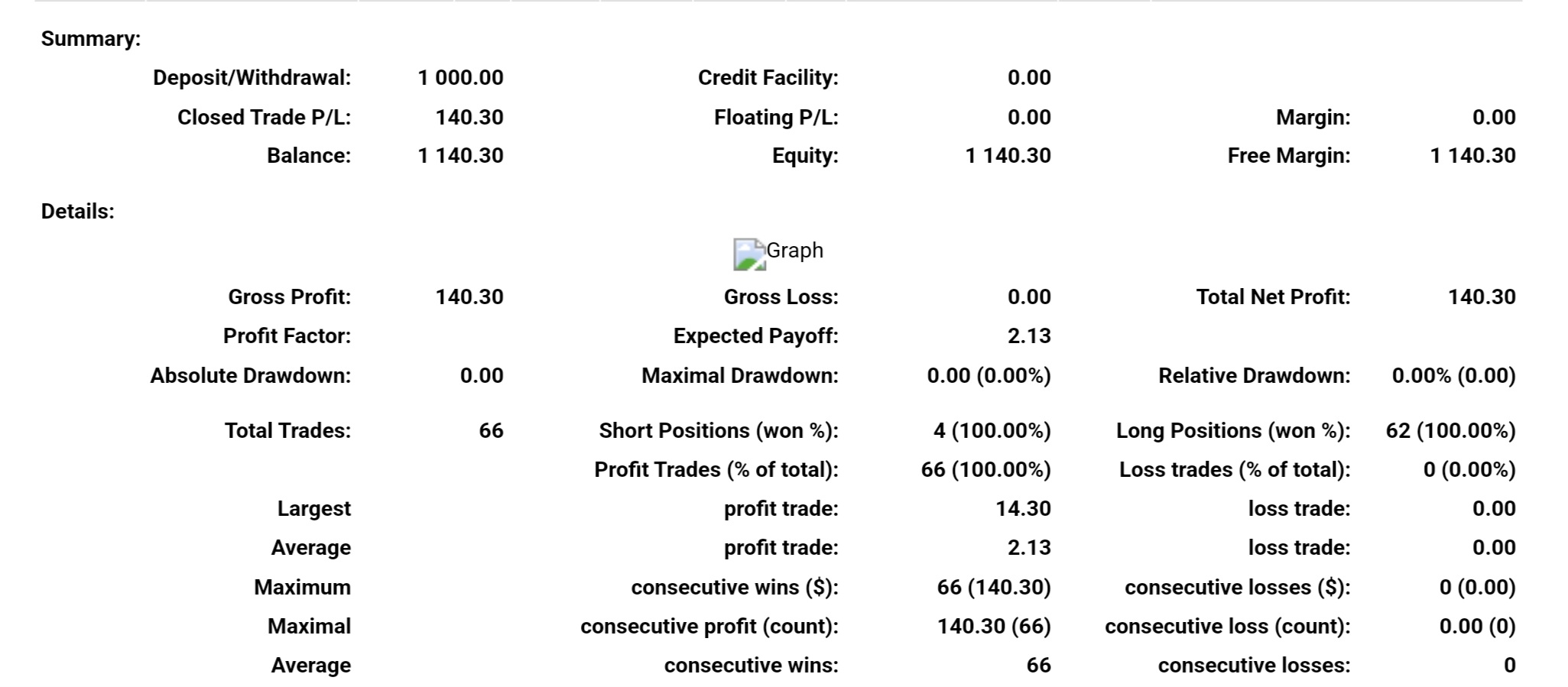Click the Closed Trade P/L label
Screen dimensions: 1568x687
[x=264, y=118]
